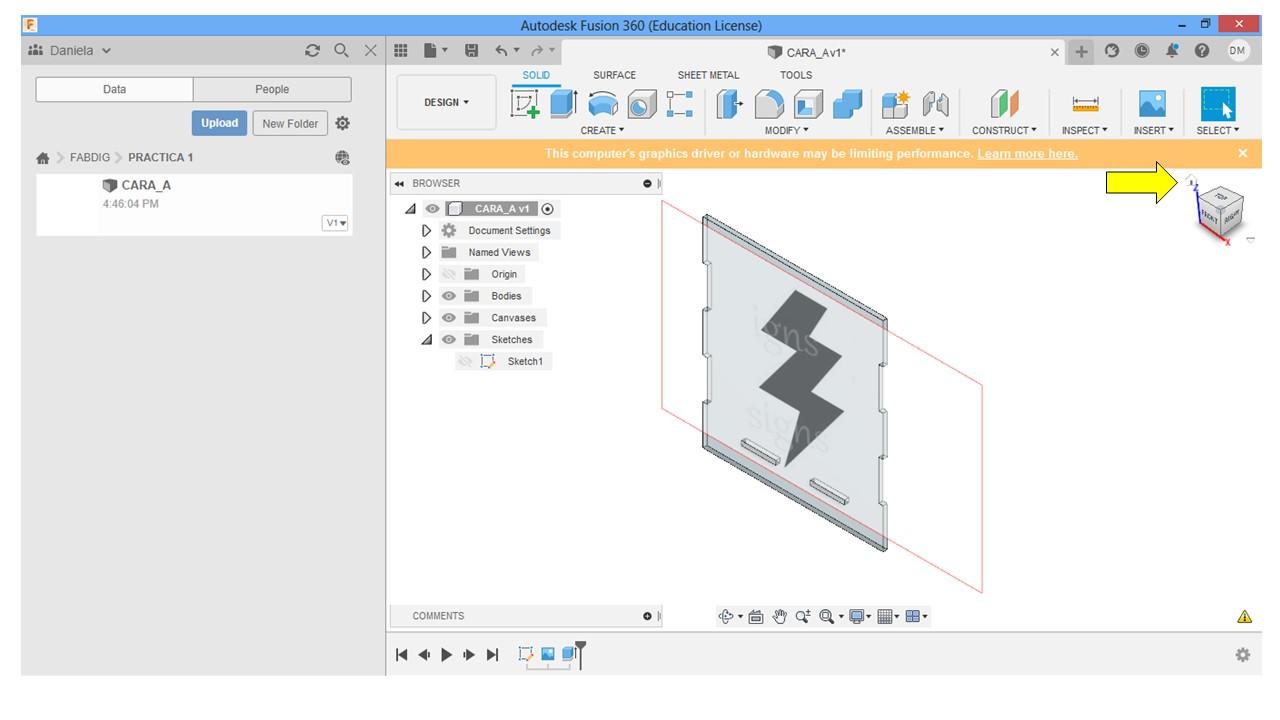Image resolution: width=1280 pixels, height=720 pixels.
Task: Select the Shell tool
Action: [808, 104]
